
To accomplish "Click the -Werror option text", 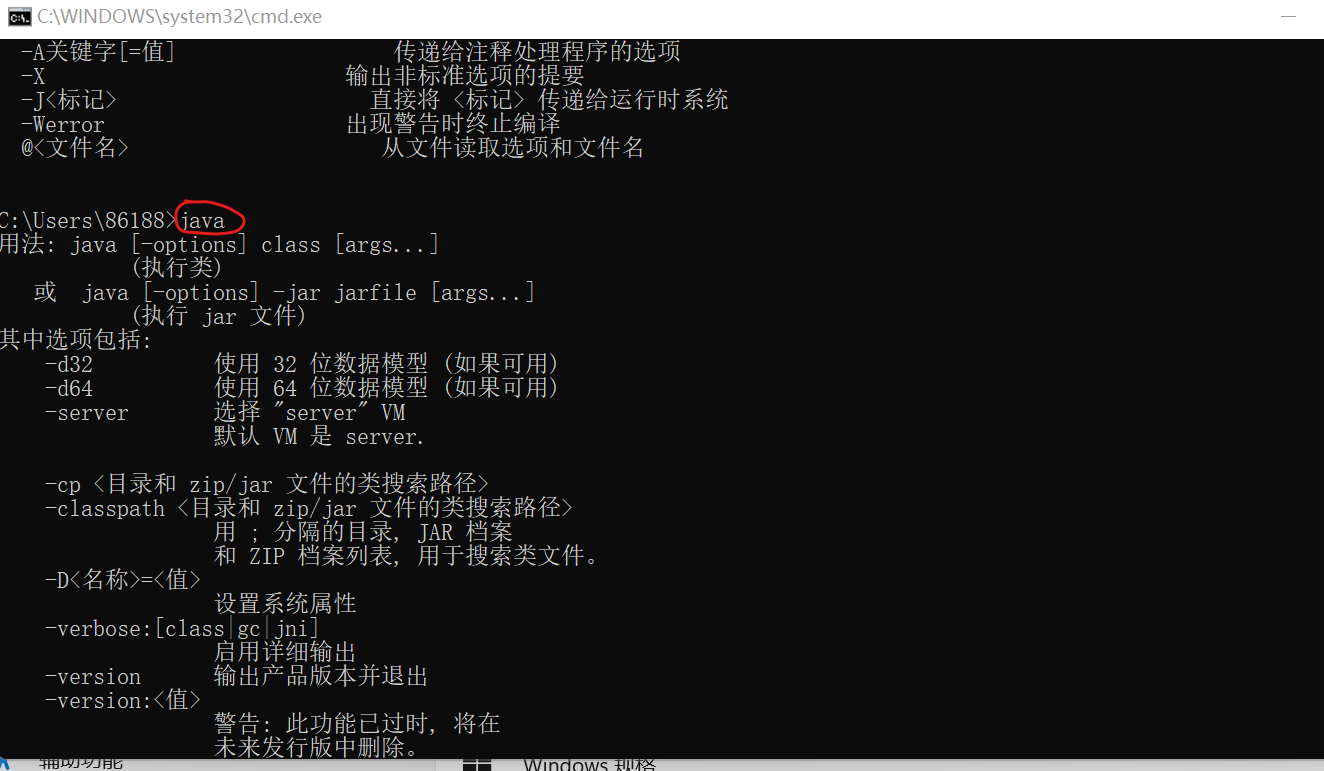I will click(62, 125).
